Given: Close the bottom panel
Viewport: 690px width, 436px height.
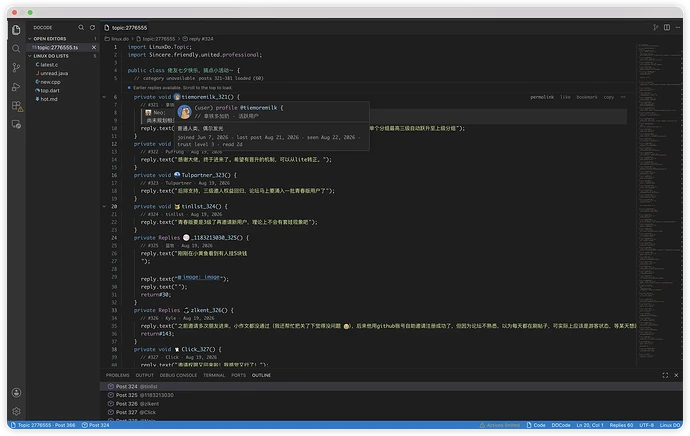Looking at the screenshot, I should pos(676,375).
